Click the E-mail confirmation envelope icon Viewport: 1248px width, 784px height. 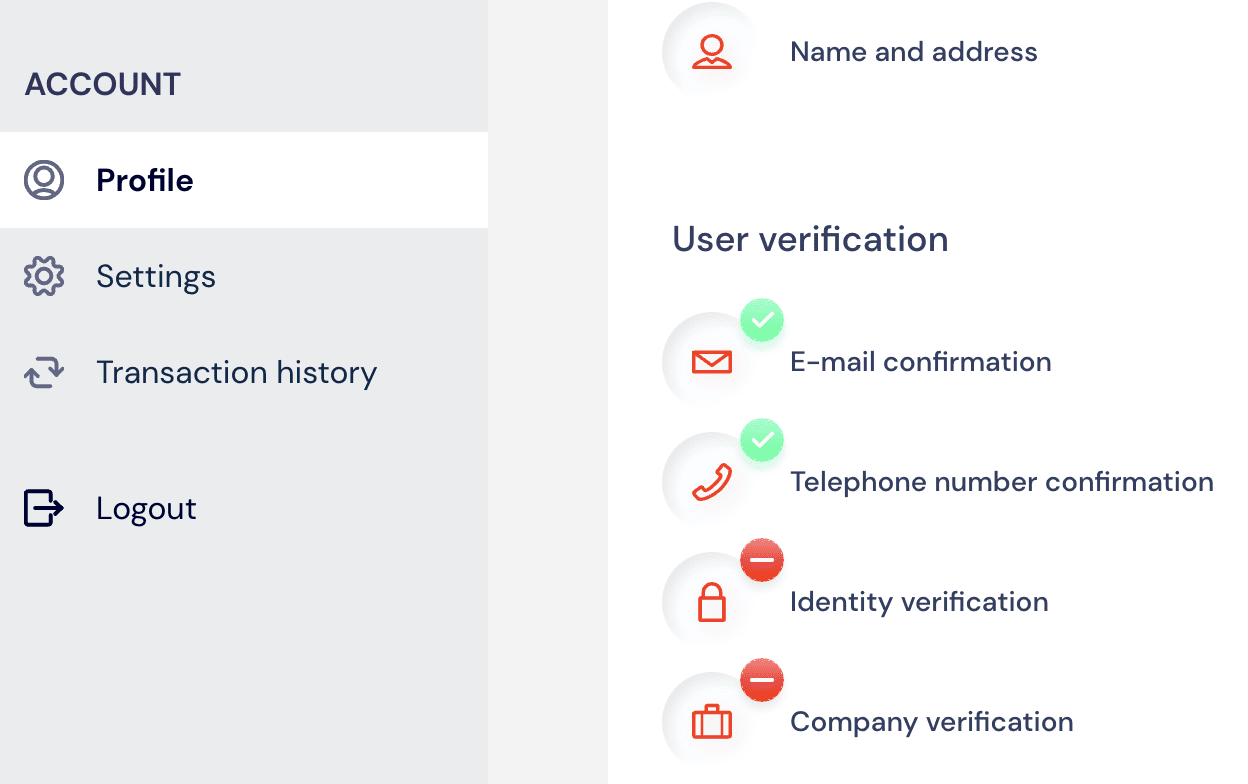(710, 360)
